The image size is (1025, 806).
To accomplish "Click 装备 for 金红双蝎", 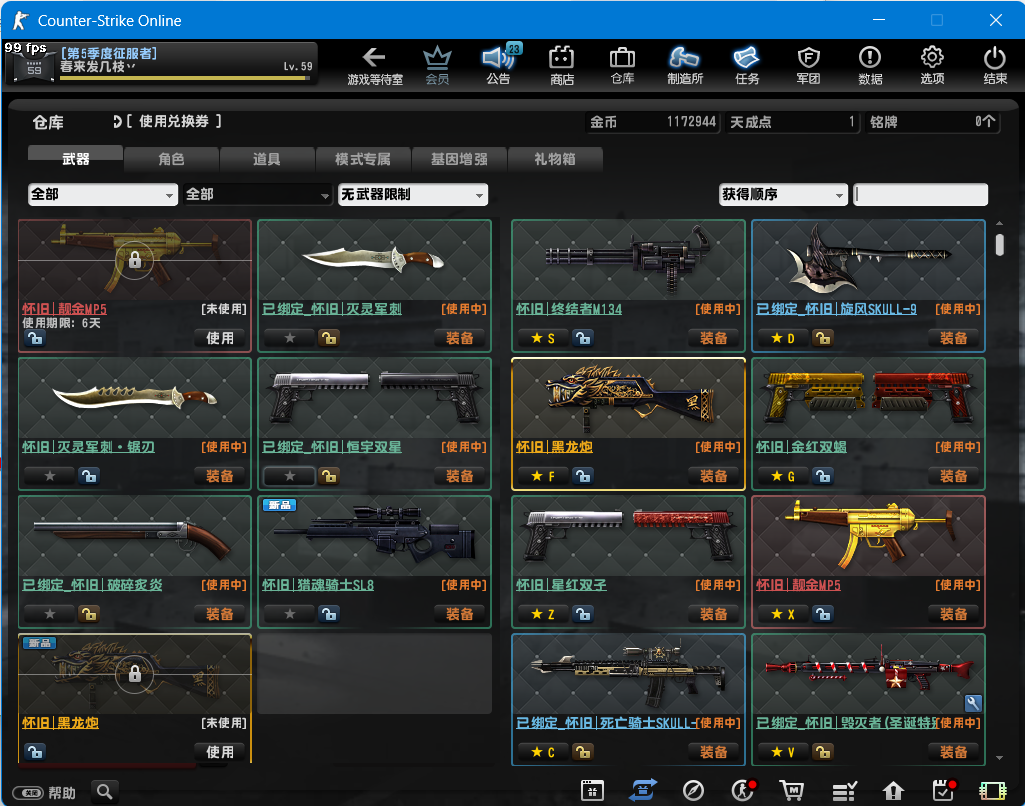I will coord(953,476).
